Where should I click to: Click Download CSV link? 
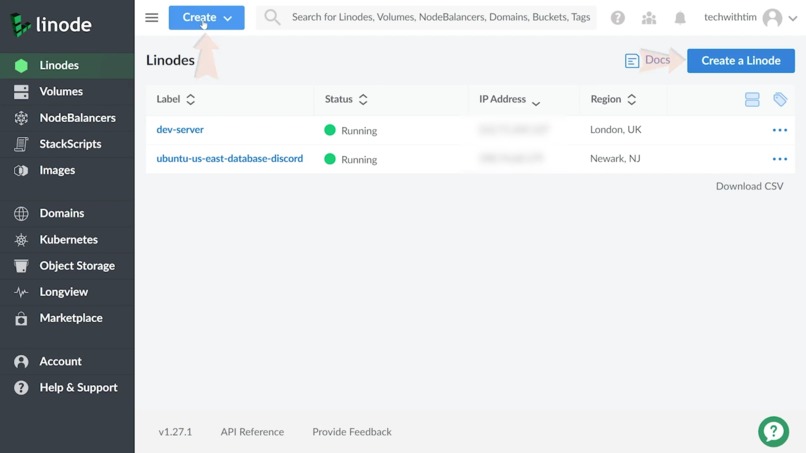(749, 186)
